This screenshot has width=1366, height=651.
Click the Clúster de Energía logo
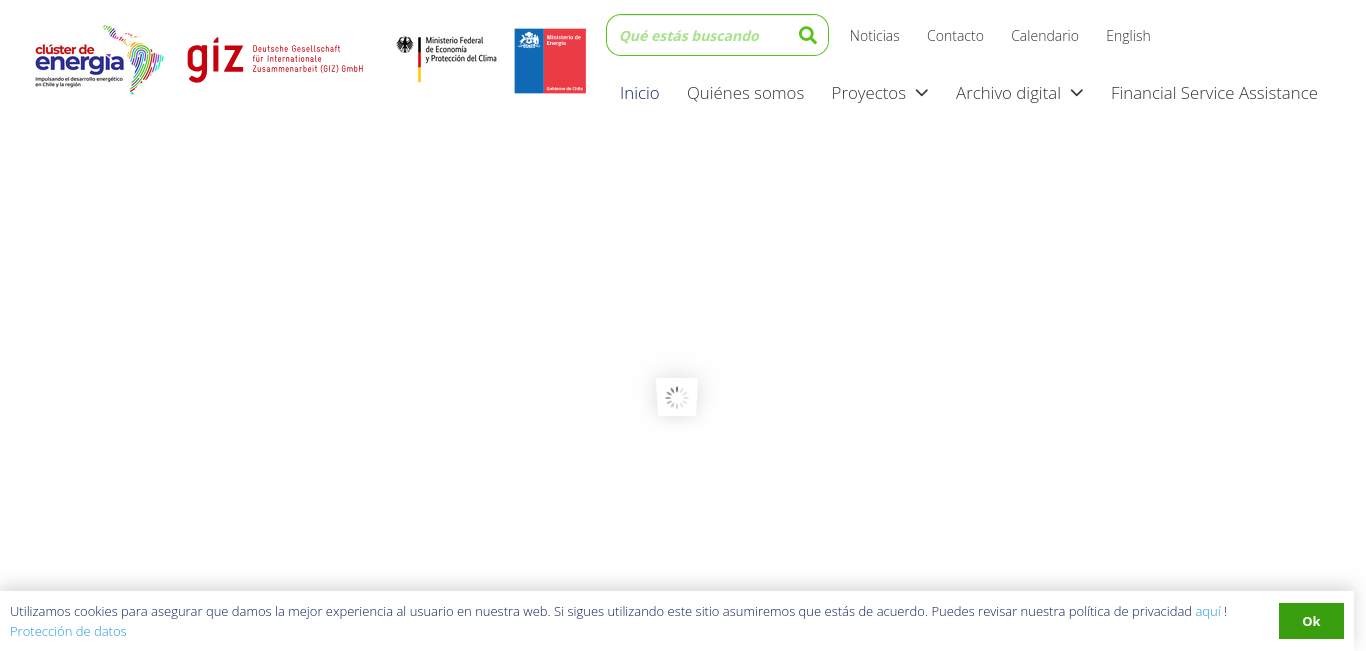tap(99, 60)
